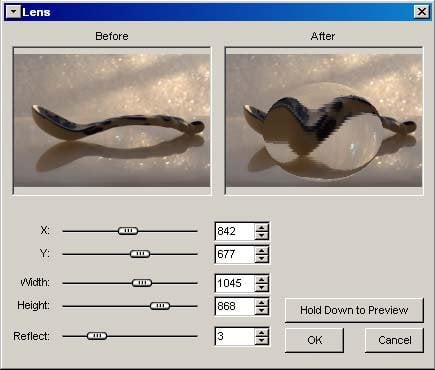Increase Width value with up arrow

point(262,279)
